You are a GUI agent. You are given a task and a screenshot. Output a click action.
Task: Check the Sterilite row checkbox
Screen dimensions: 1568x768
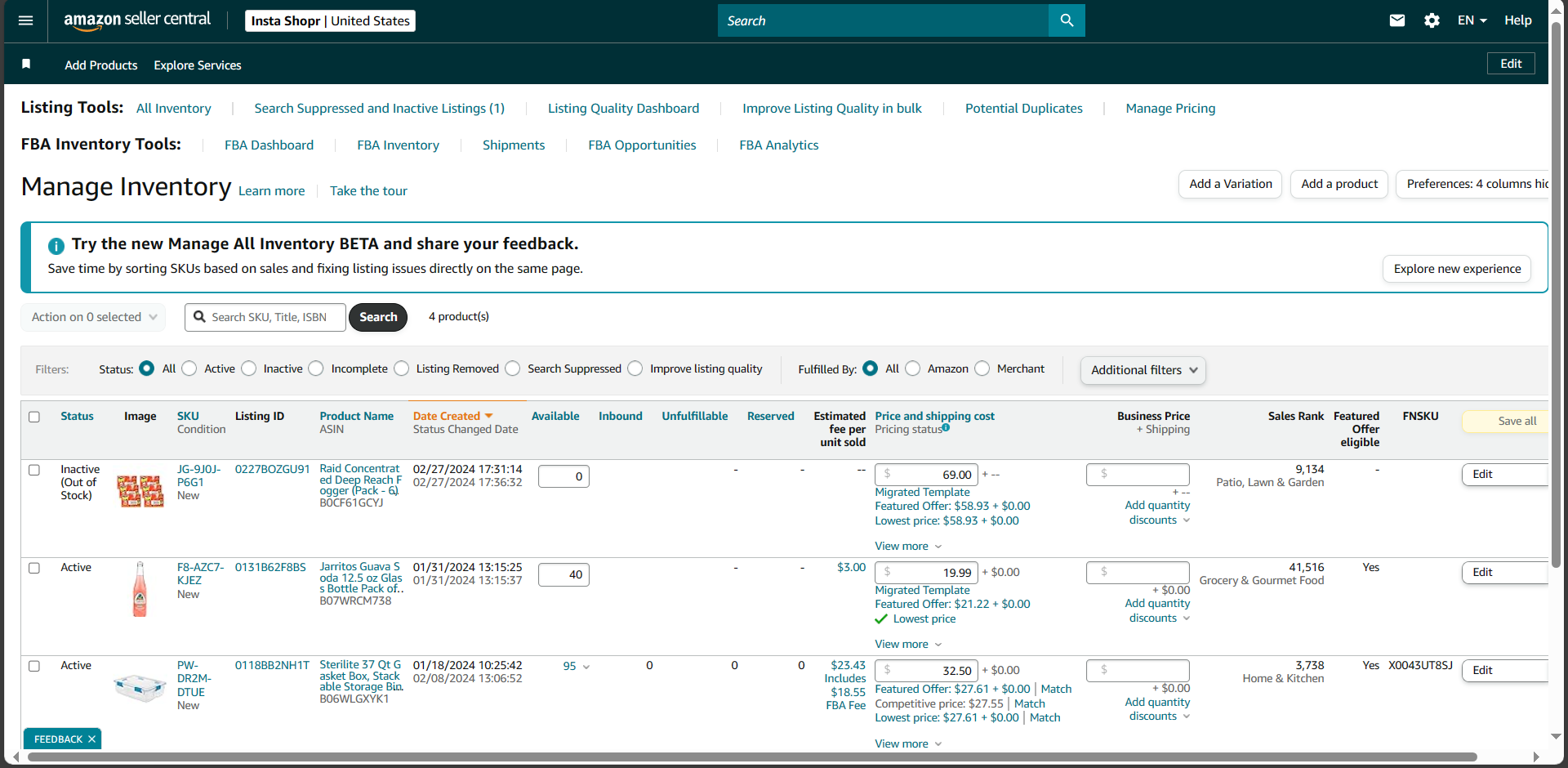(x=34, y=666)
